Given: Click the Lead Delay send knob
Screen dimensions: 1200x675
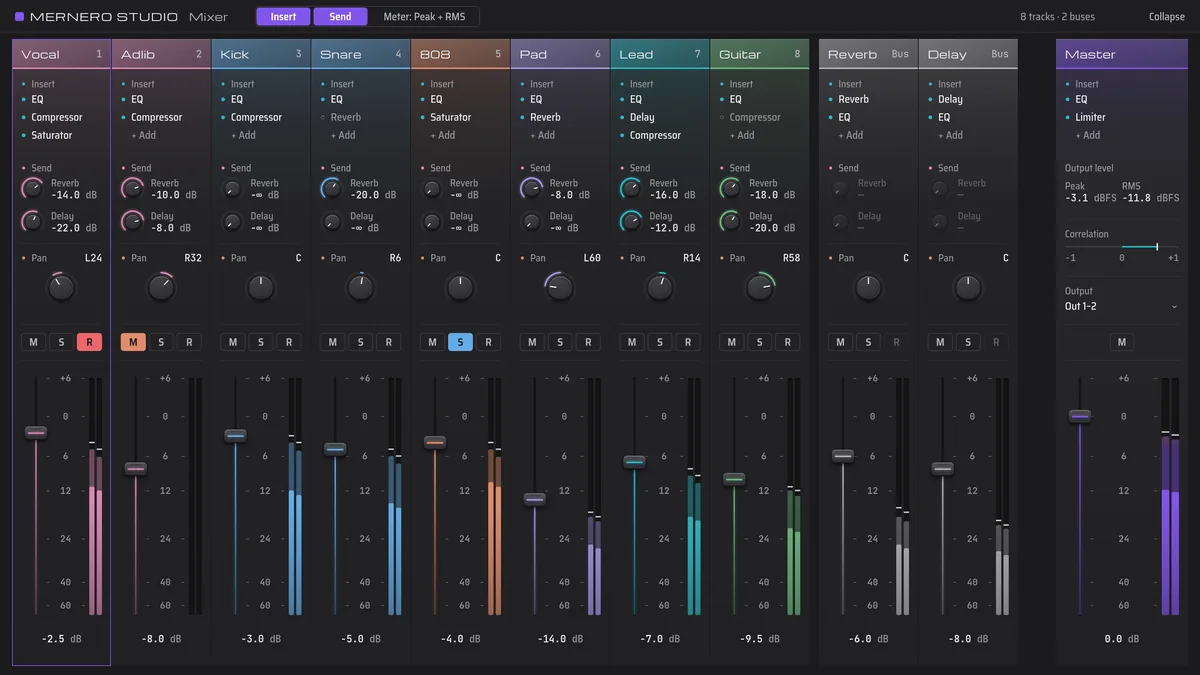Looking at the screenshot, I should pyautogui.click(x=631, y=221).
